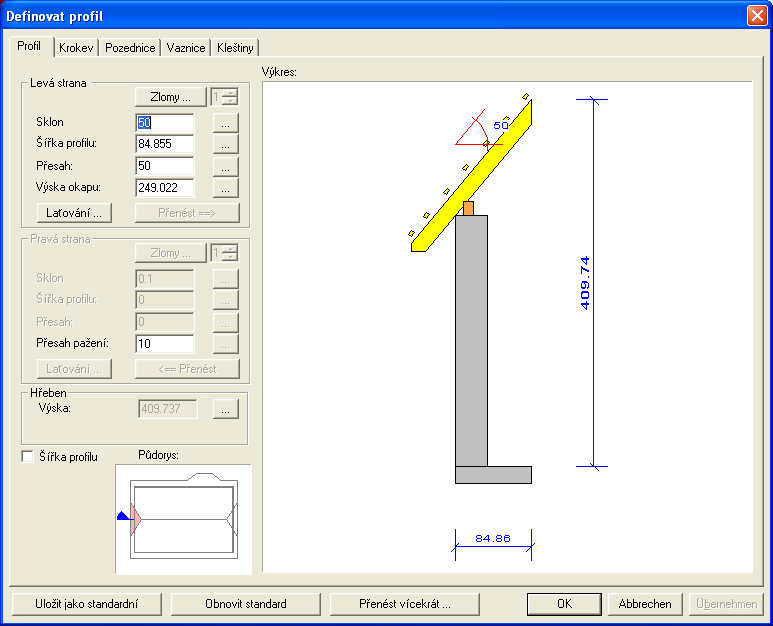This screenshot has width=773, height=626.
Task: Enable the Šířka profilu checkbox
Action: coord(28,456)
